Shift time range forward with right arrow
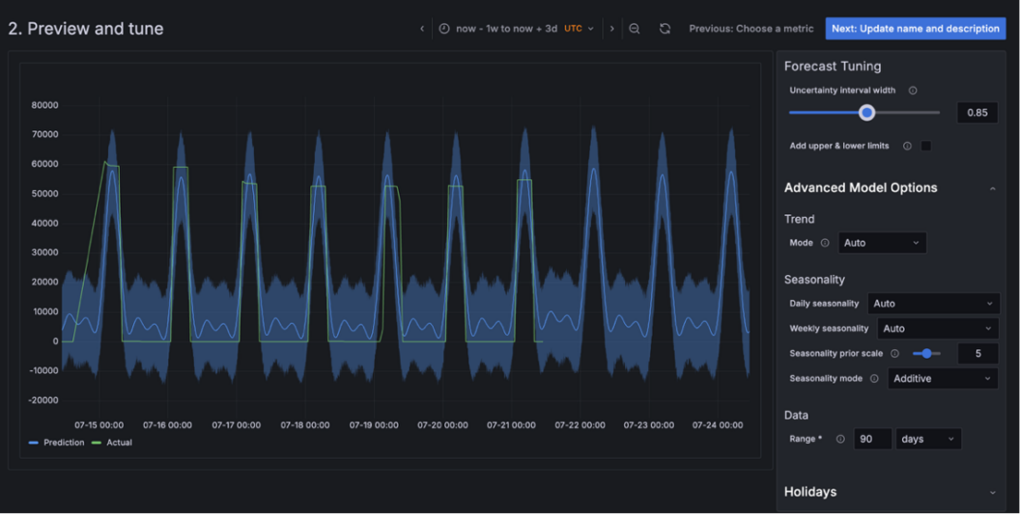This screenshot has width=1024, height=516. coord(612,29)
